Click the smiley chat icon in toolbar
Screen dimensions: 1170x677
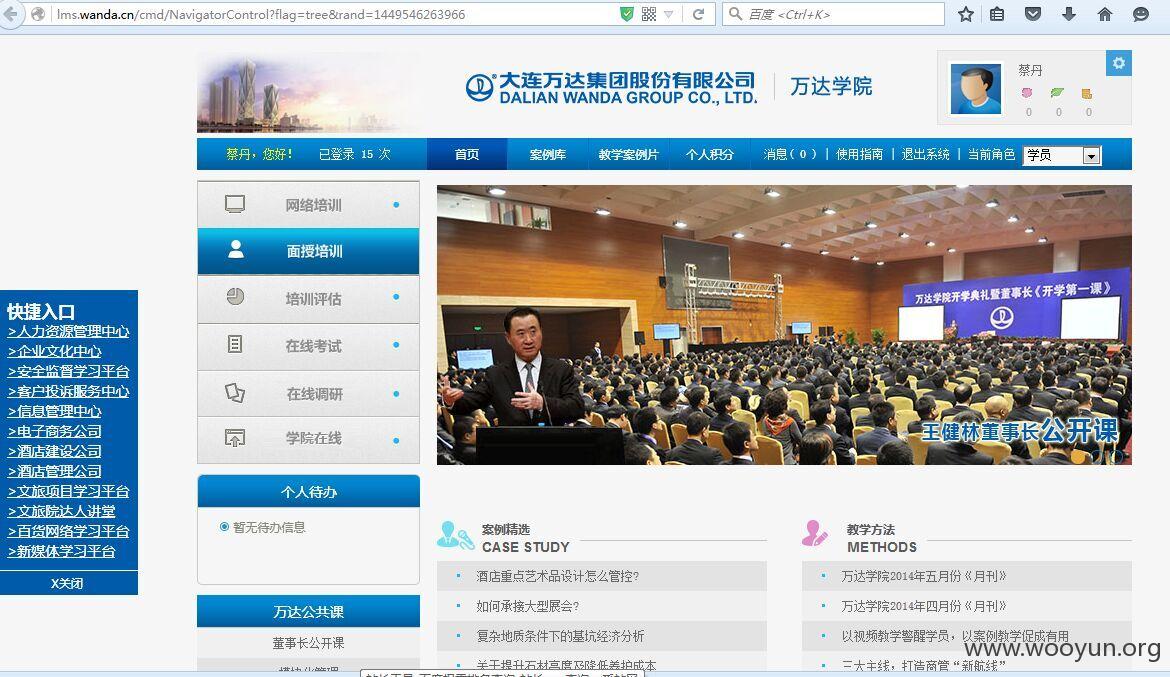tap(1141, 14)
